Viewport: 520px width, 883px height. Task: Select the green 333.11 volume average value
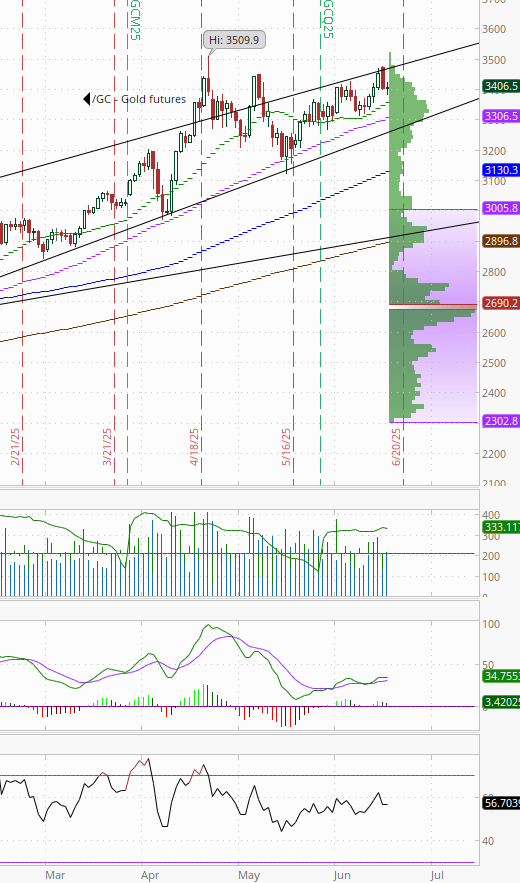point(501,528)
